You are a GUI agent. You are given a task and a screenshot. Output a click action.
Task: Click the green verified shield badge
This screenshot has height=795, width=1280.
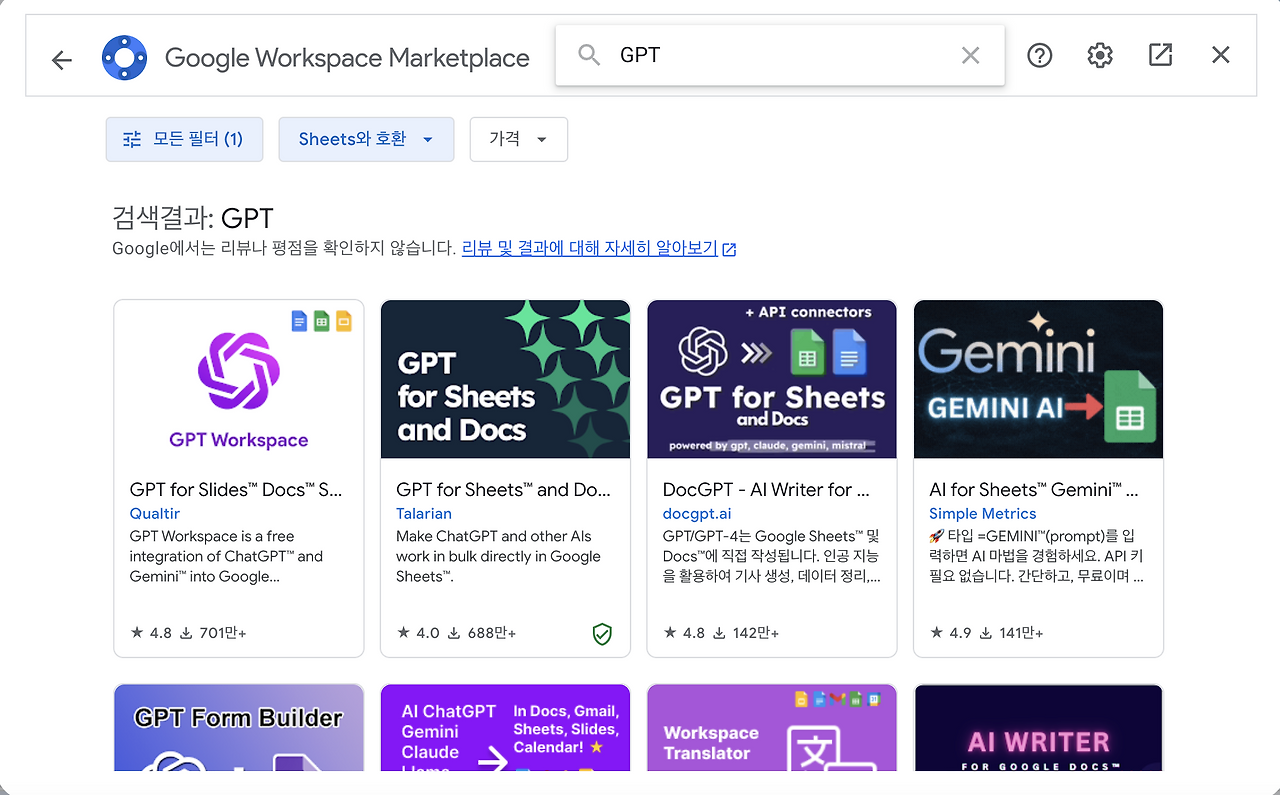coord(602,633)
